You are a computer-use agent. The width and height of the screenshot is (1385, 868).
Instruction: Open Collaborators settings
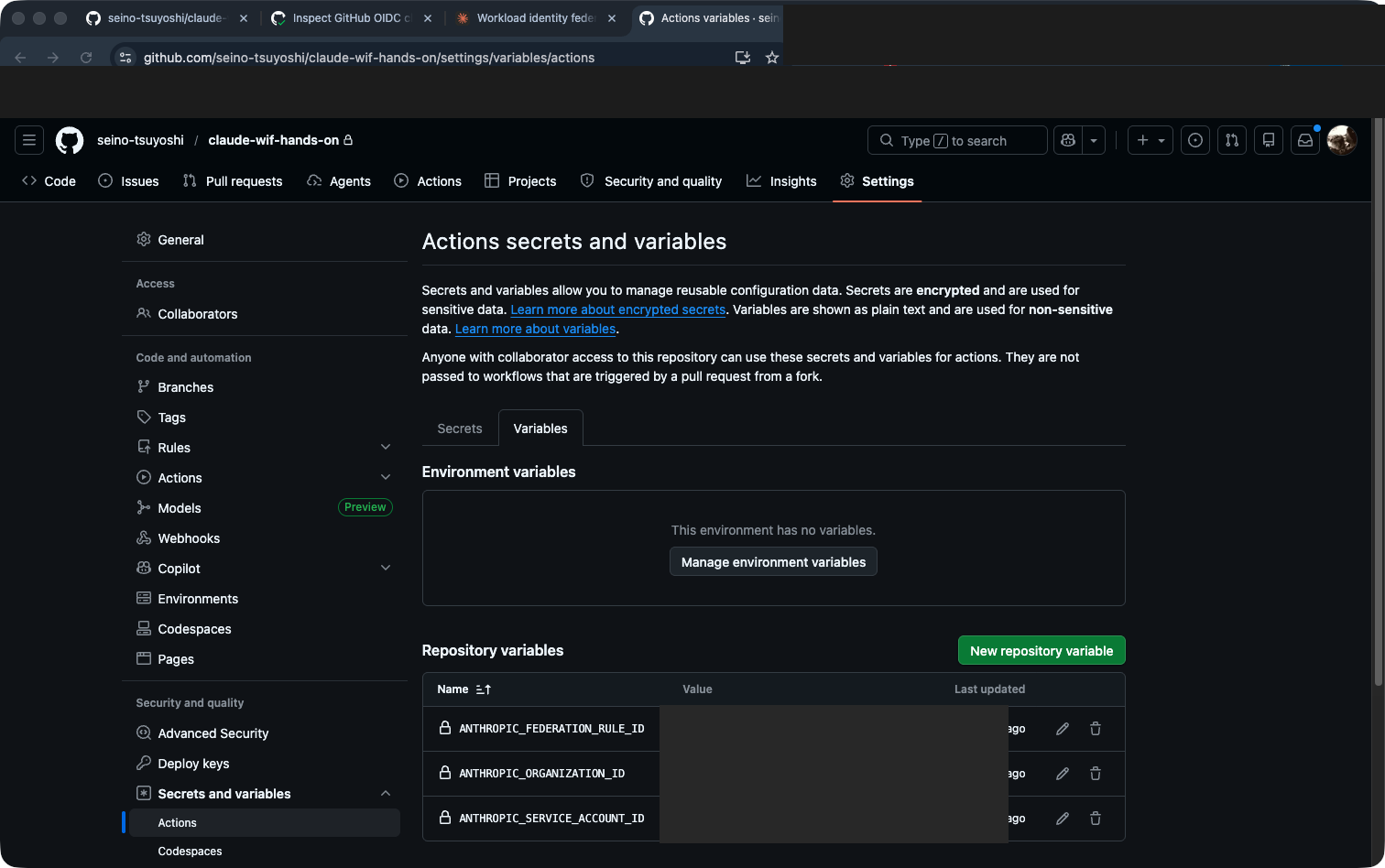point(265,314)
